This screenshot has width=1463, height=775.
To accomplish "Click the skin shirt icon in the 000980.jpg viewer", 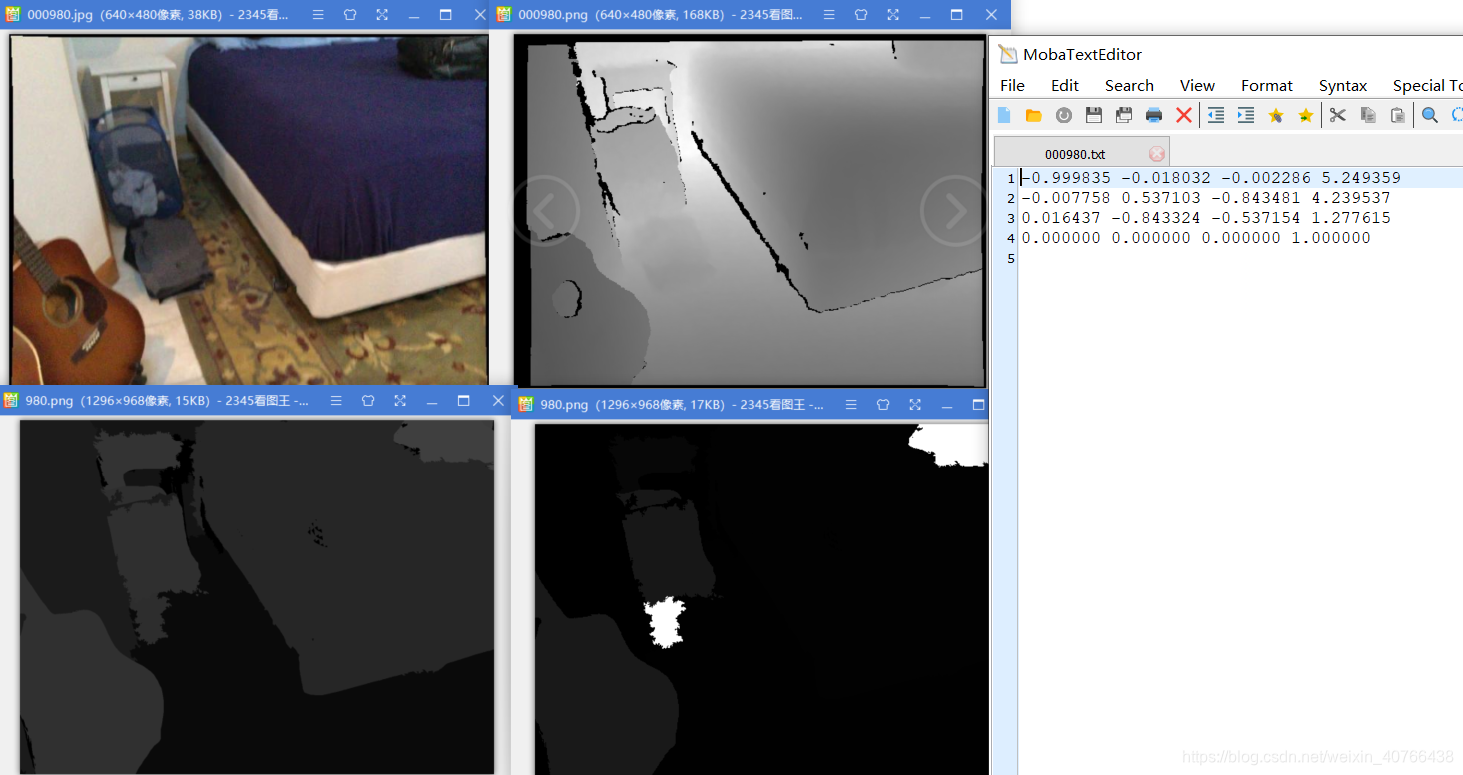I will click(x=350, y=15).
